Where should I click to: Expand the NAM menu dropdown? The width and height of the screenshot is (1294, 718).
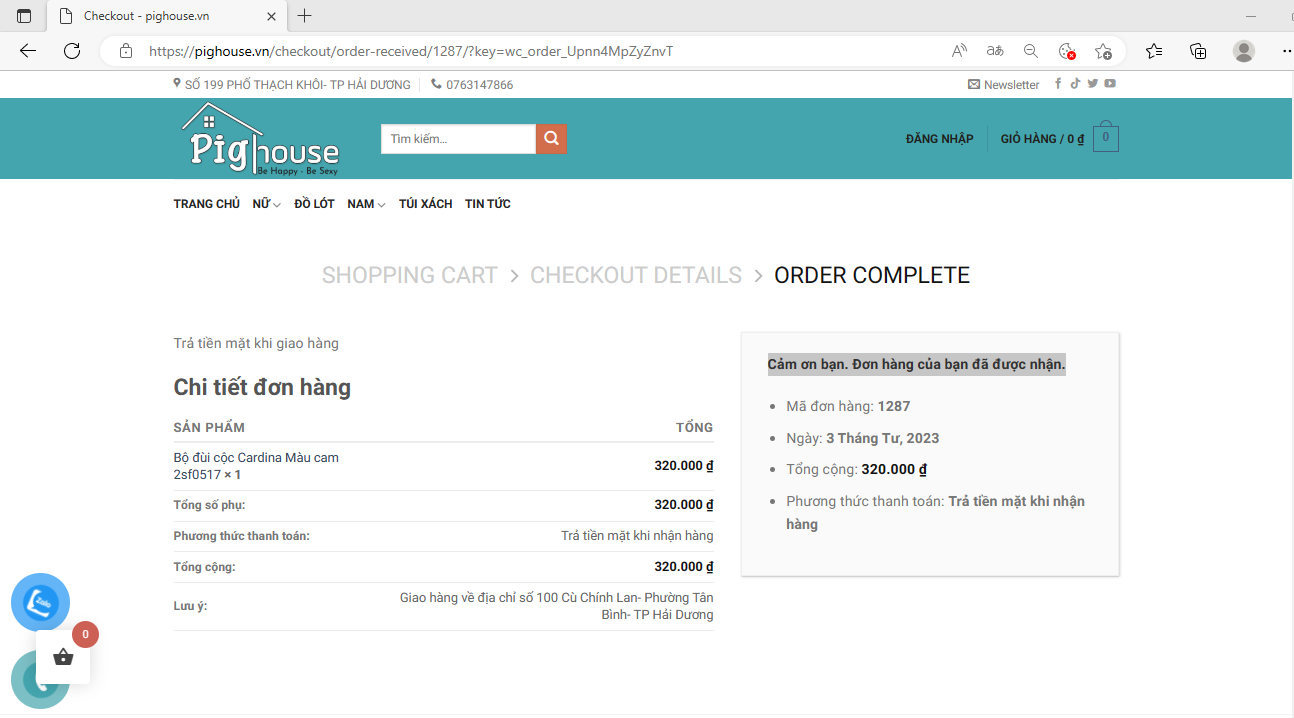pos(366,204)
